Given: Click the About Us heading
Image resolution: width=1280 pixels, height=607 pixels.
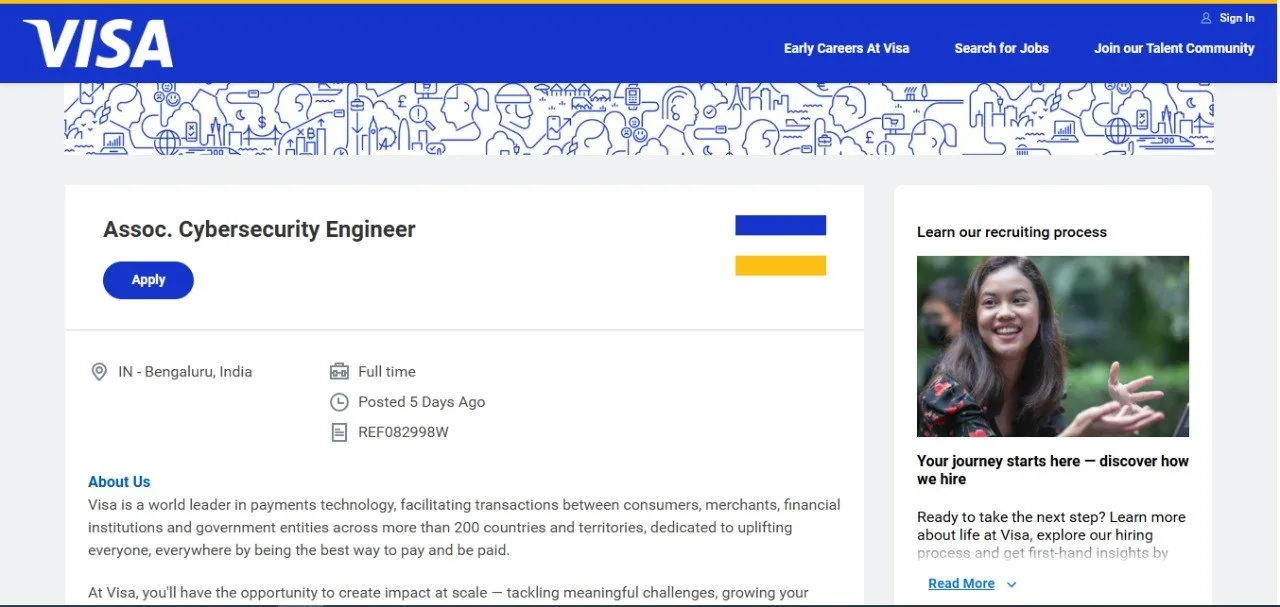Looking at the screenshot, I should 119,482.
